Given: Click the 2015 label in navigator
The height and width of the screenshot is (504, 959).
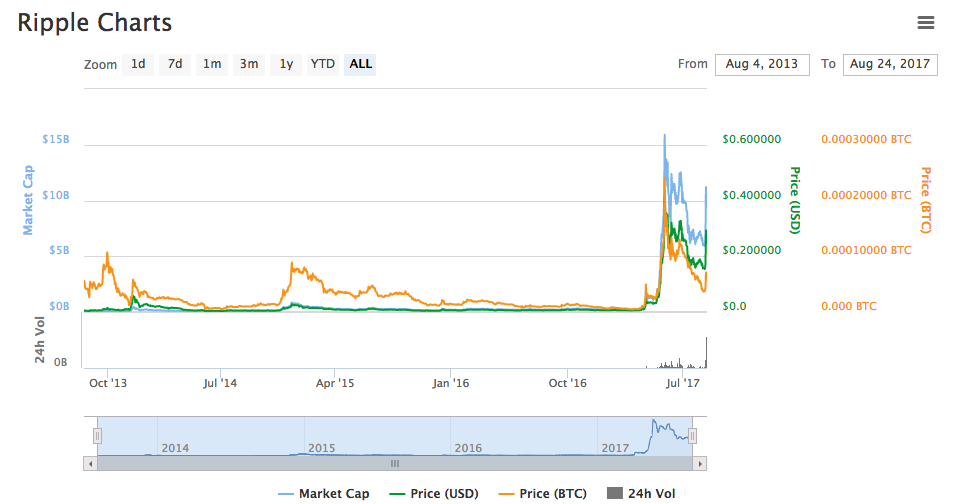Looking at the screenshot, I should tap(322, 448).
